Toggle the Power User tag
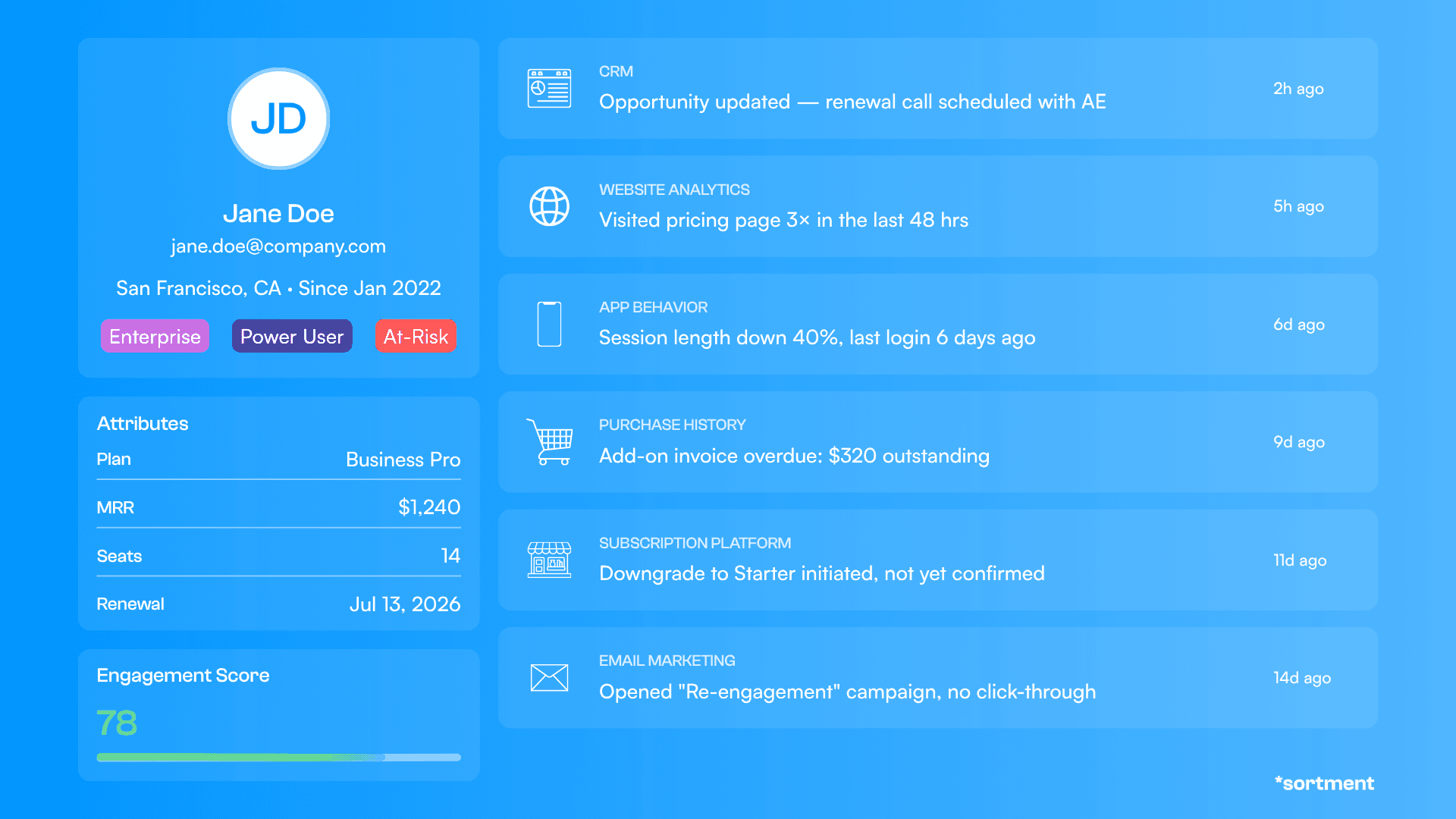The image size is (1456, 819). (x=292, y=336)
